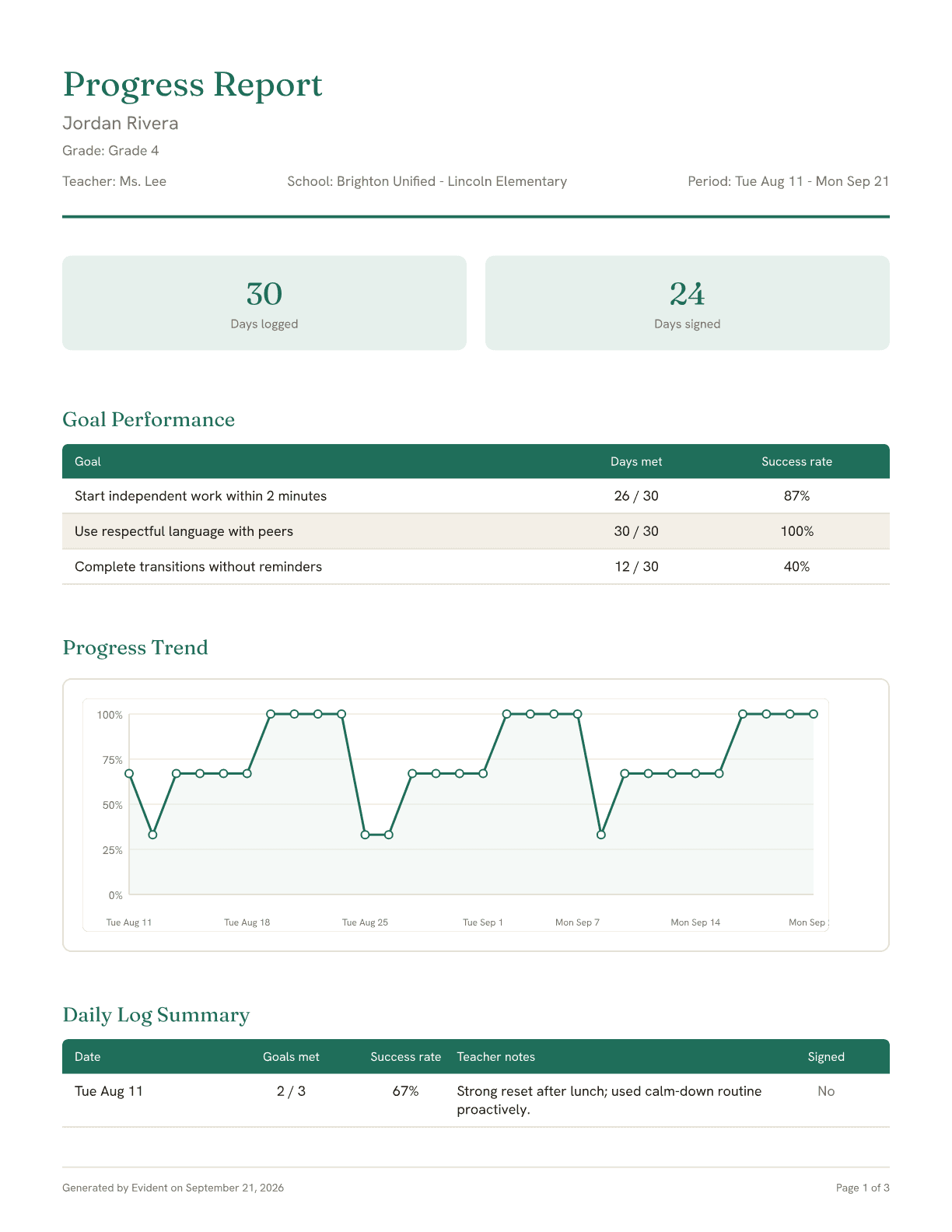Select the "0%" chart axis label

[x=116, y=895]
